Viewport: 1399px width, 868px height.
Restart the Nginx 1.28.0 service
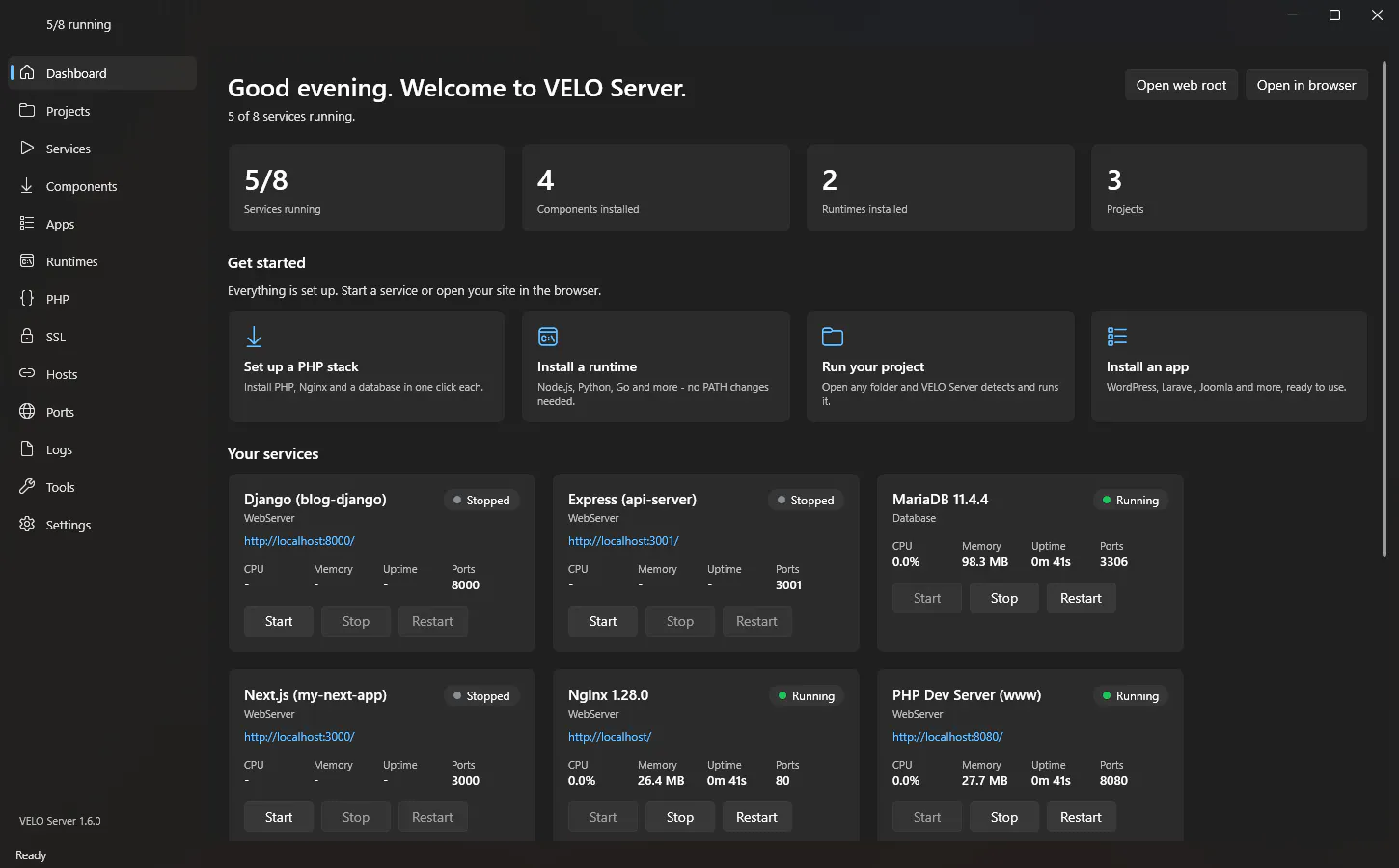[x=756, y=817]
